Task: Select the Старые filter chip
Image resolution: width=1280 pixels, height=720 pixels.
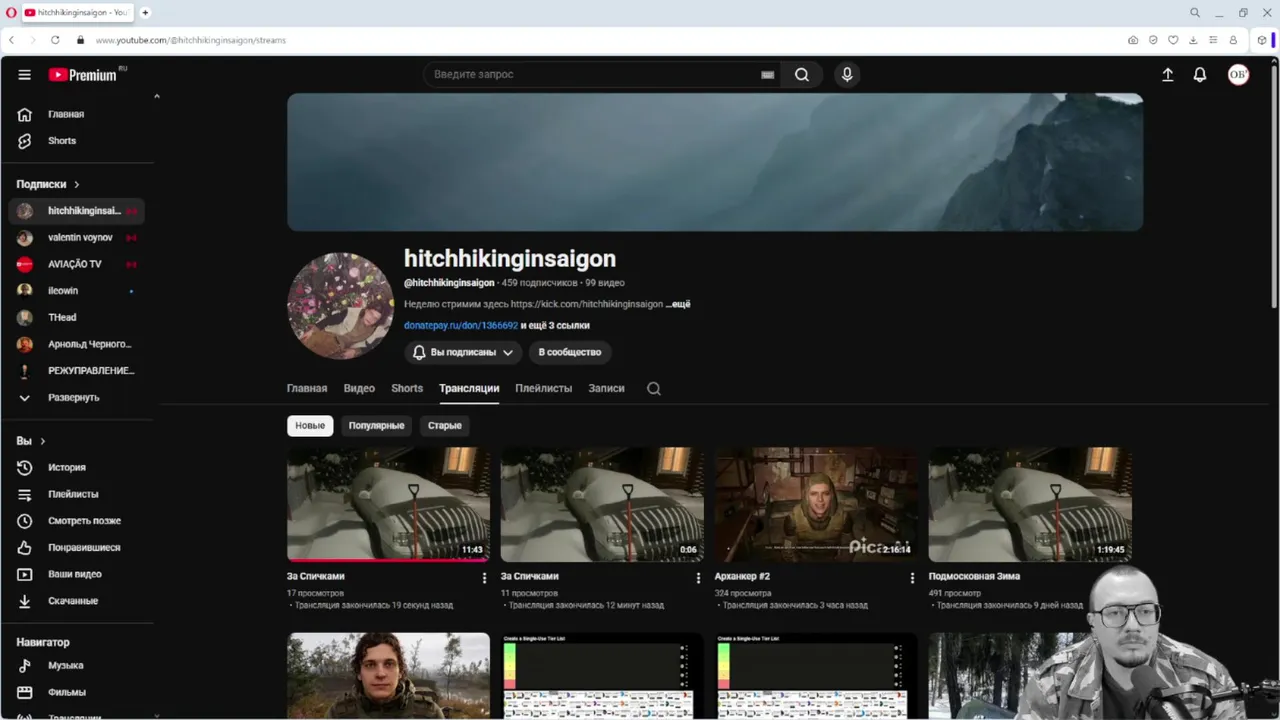Action: (445, 425)
